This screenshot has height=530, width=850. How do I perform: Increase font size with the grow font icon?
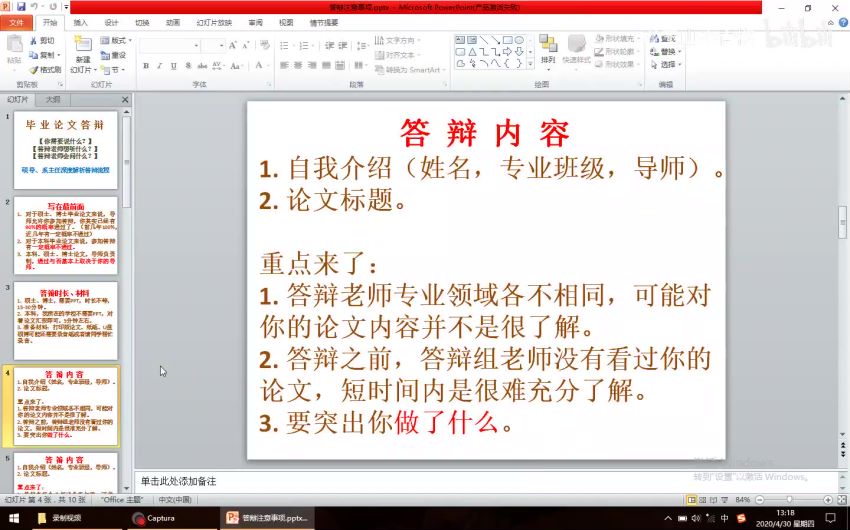(x=233, y=45)
